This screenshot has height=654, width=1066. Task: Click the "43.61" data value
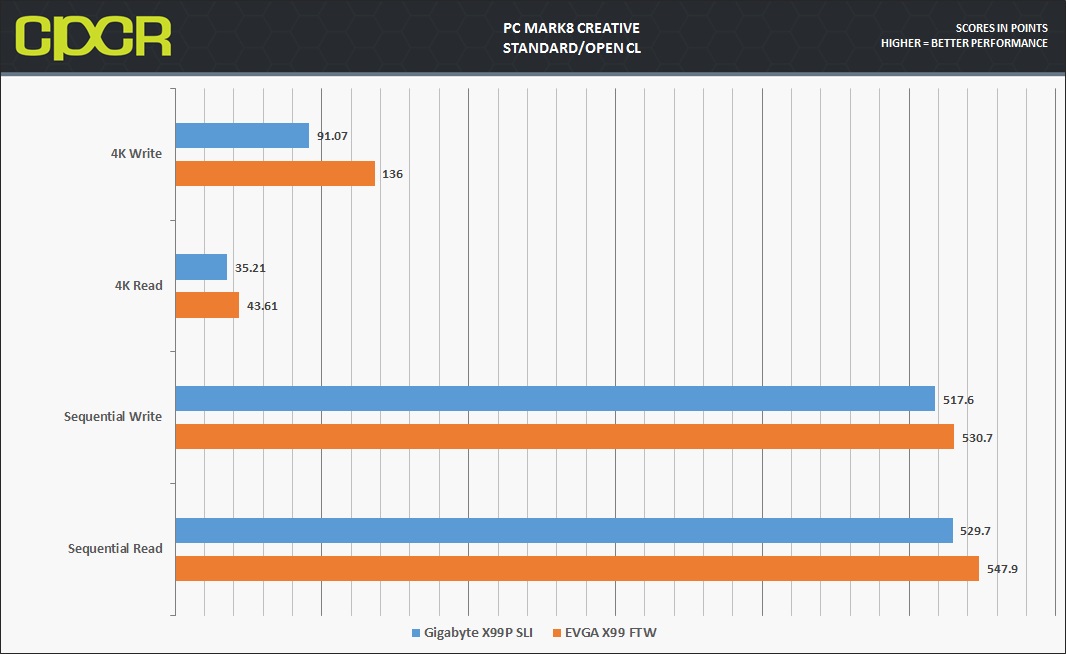(x=262, y=306)
